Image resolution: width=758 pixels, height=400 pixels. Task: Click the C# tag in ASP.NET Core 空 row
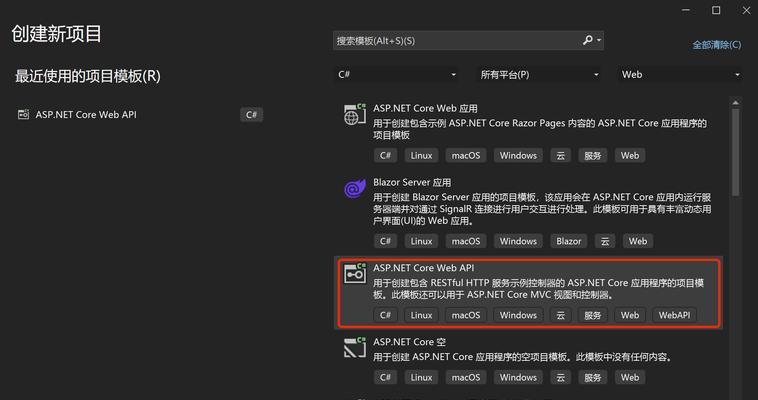(385, 377)
